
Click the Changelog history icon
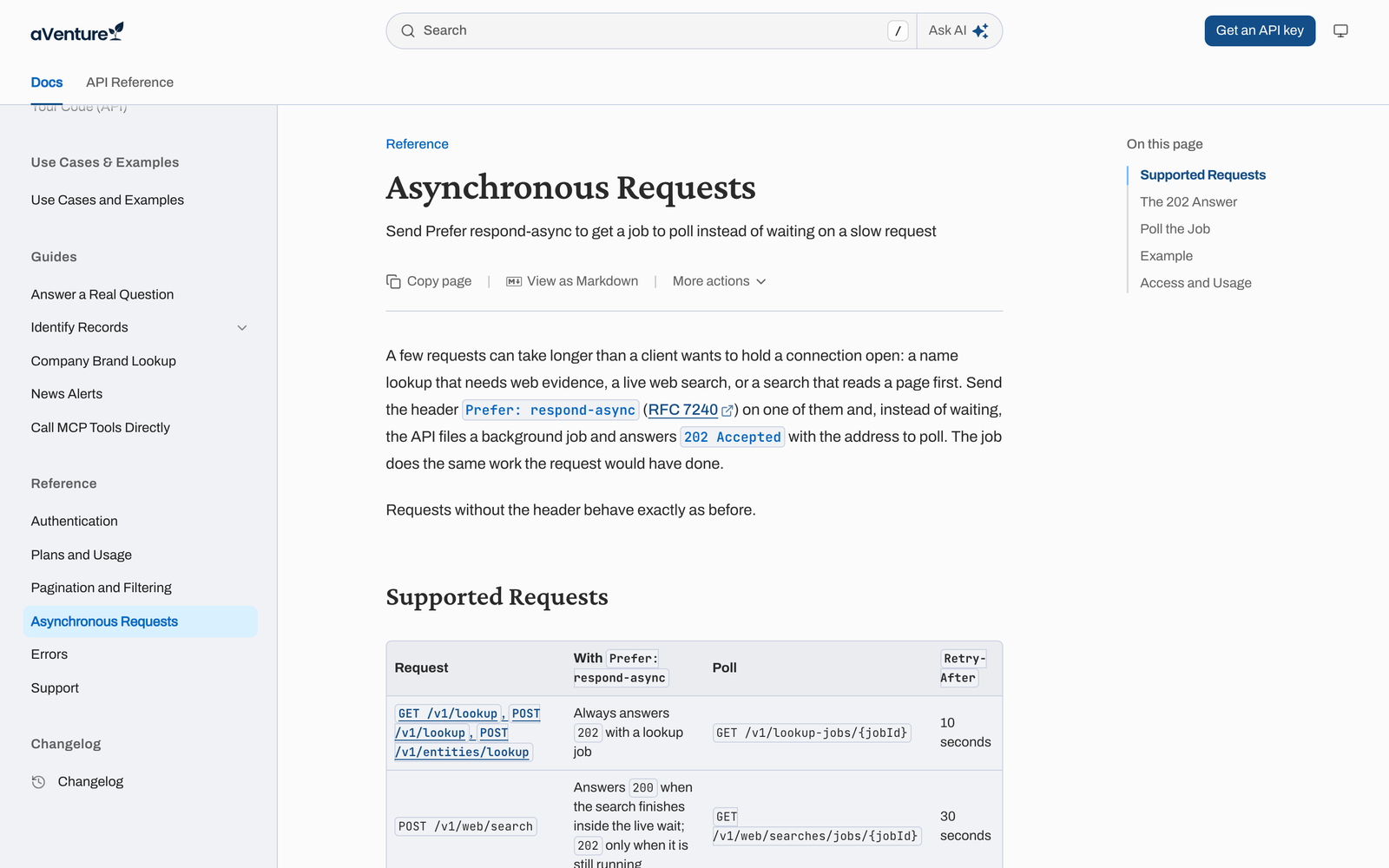point(38,781)
